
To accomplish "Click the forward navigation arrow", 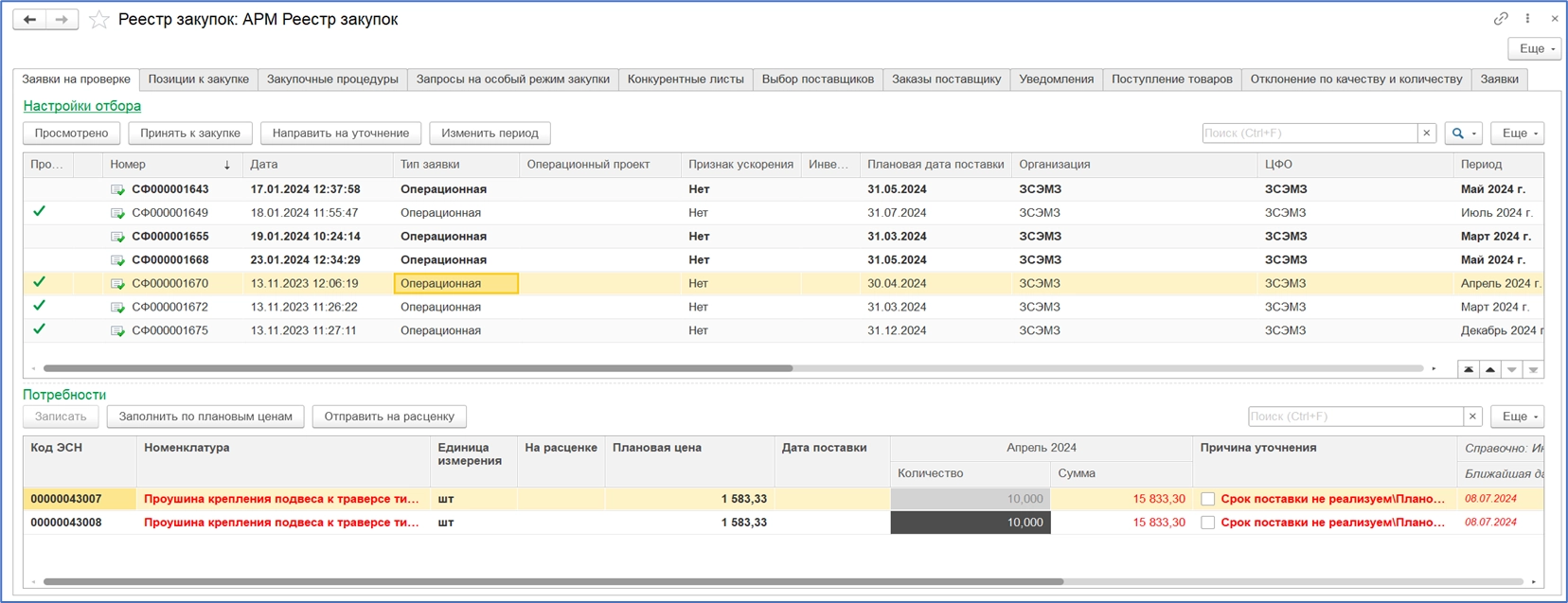I will 62,20.
